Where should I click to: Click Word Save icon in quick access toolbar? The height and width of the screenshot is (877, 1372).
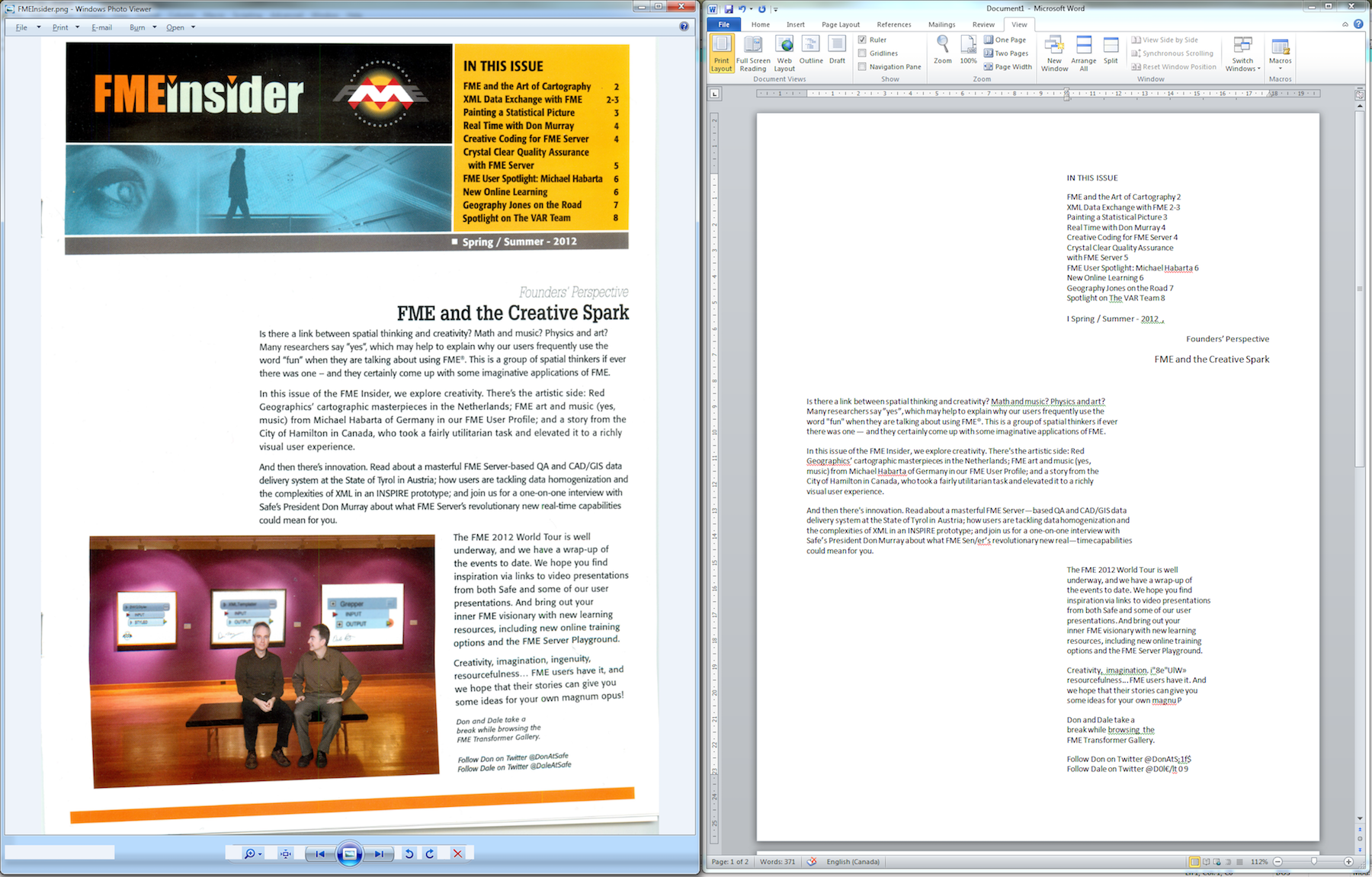click(x=729, y=8)
